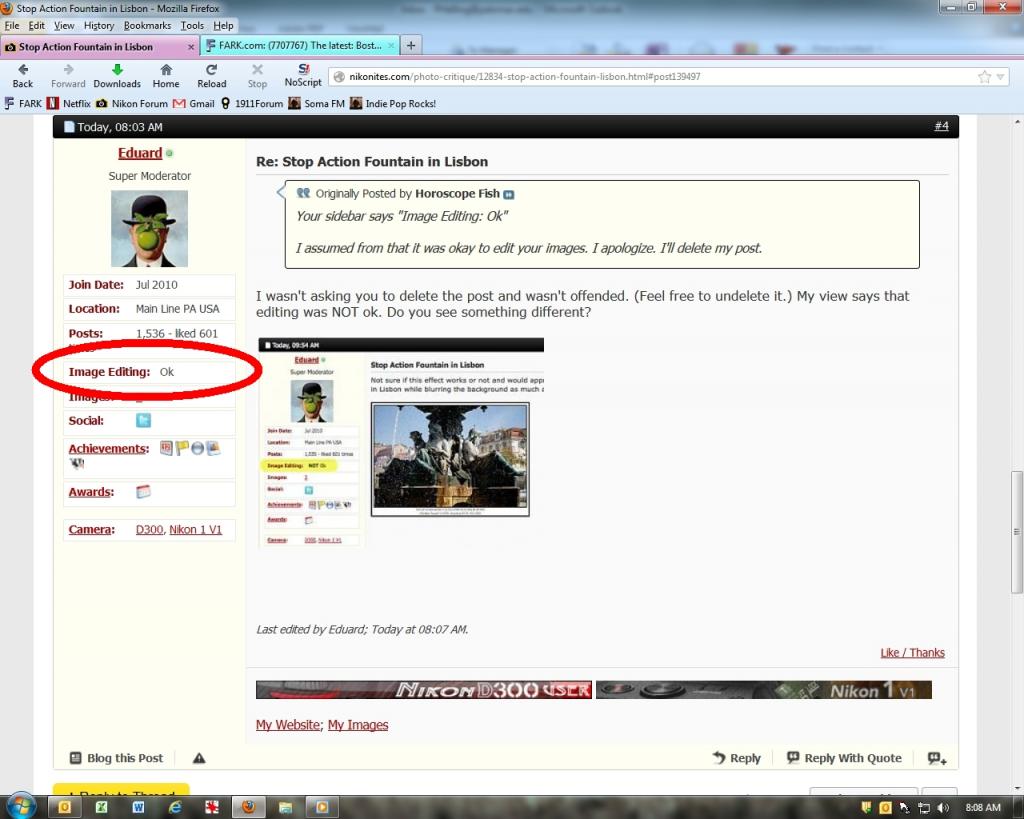Open the Like / Thanks link

[912, 653]
